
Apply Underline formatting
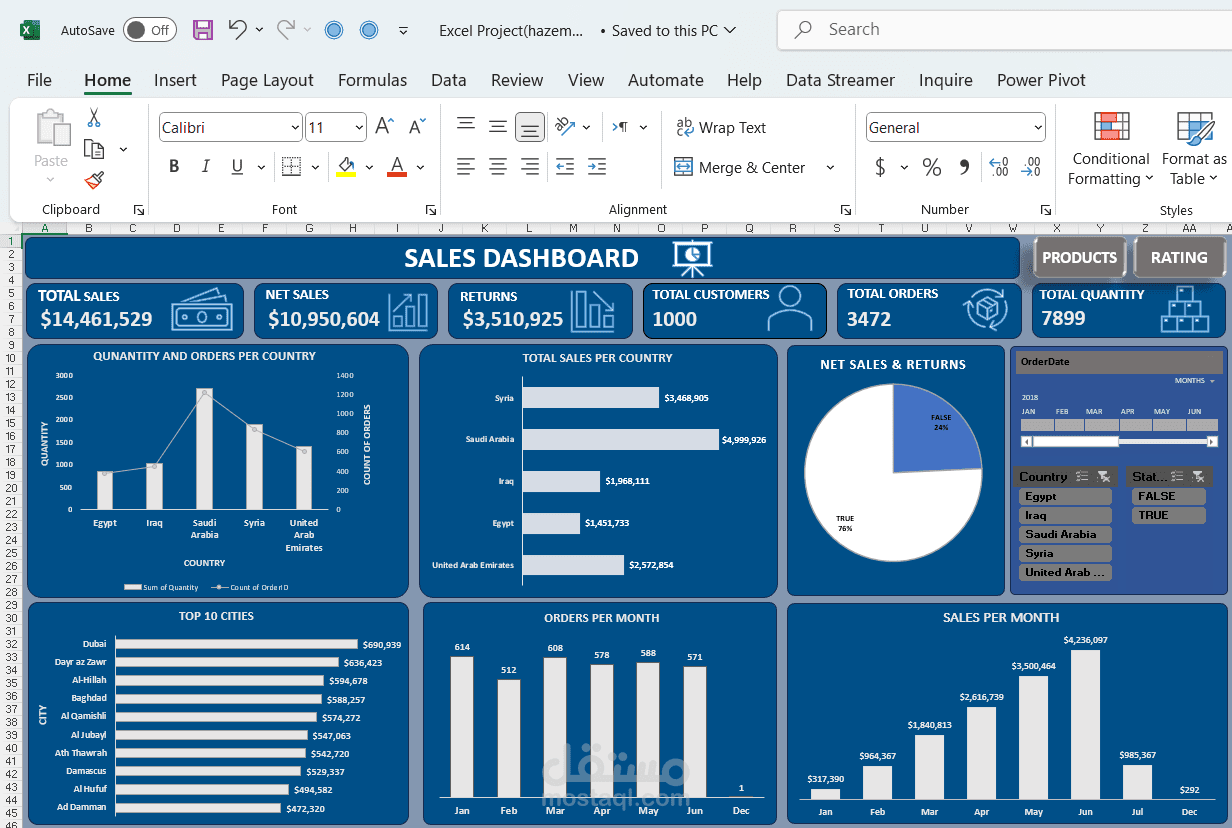coord(237,167)
